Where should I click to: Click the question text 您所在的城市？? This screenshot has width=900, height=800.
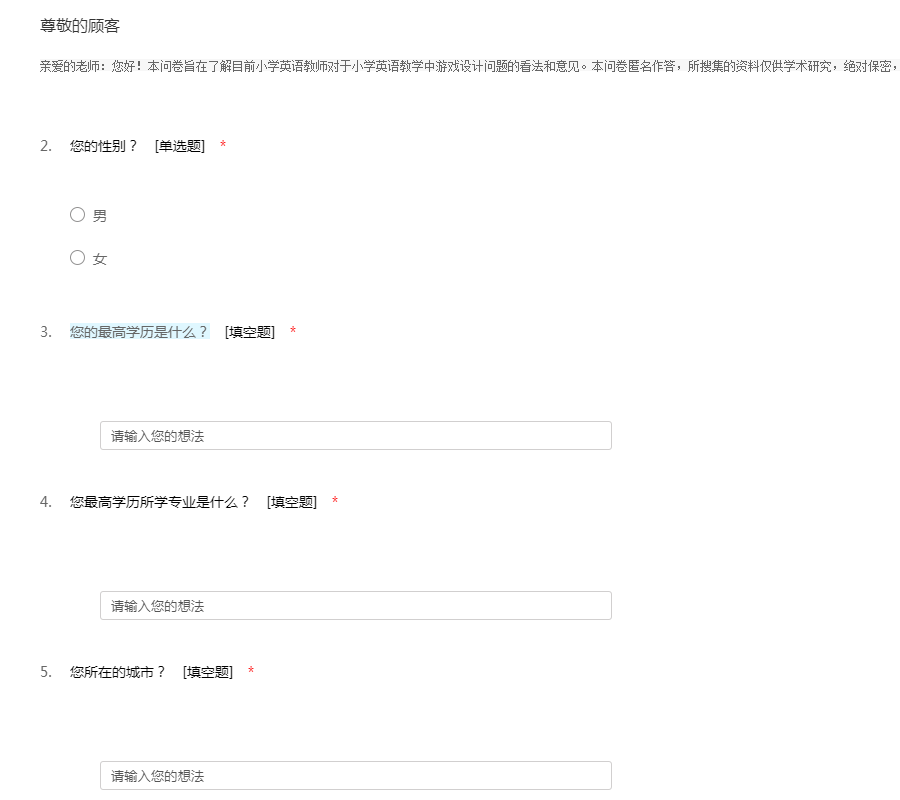point(118,672)
